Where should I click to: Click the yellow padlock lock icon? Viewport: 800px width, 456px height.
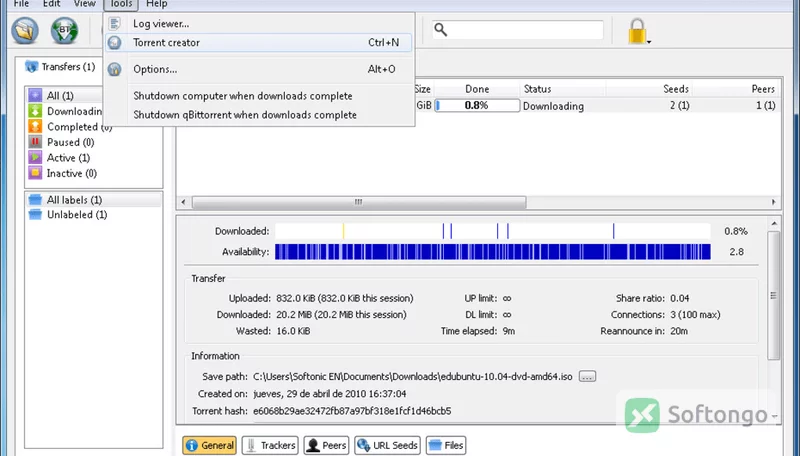point(637,31)
